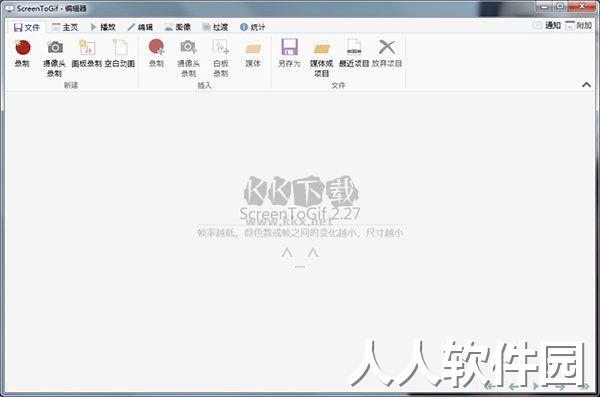Go to the 图像 (Image) tab

tap(178, 27)
